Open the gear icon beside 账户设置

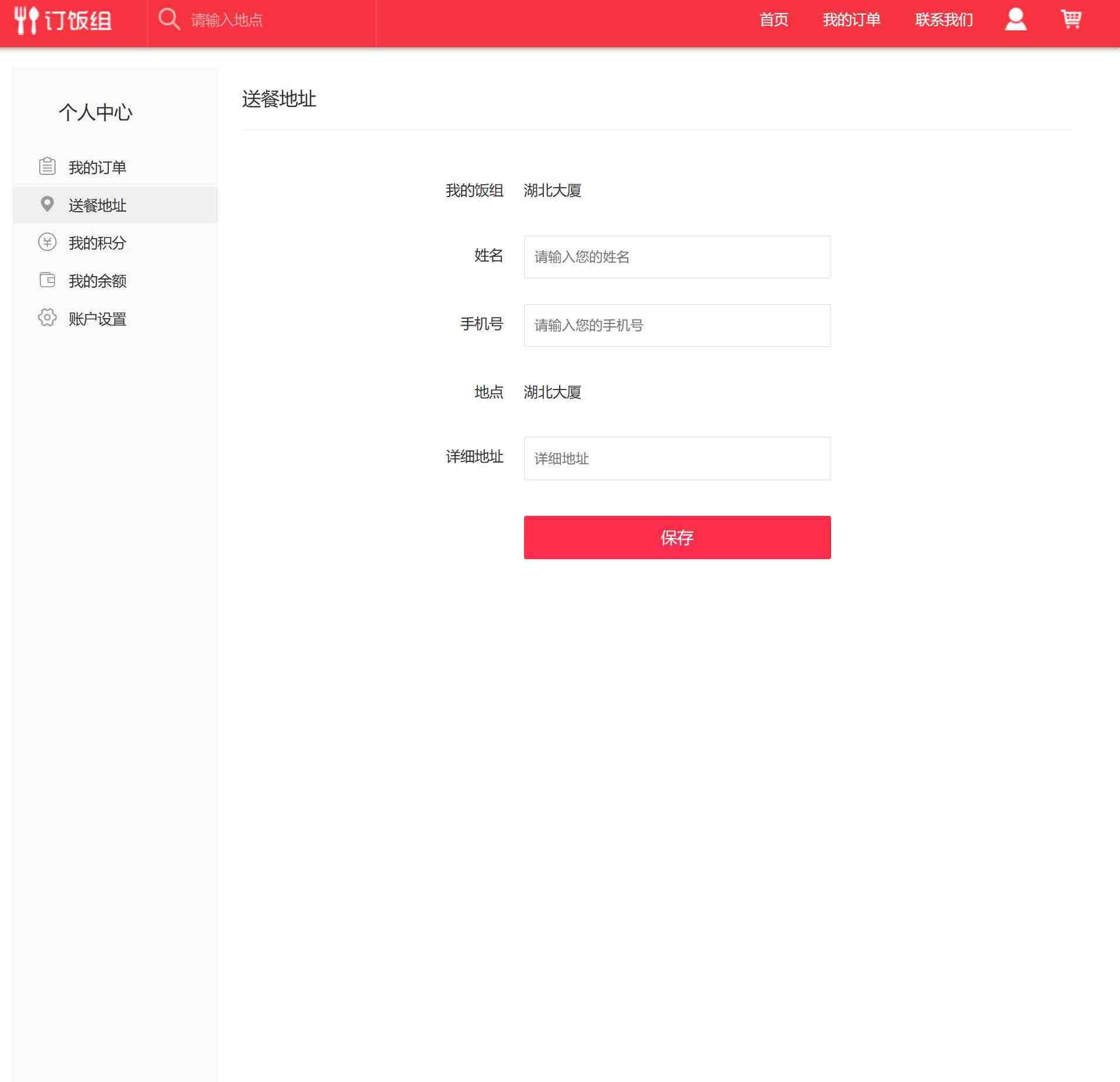point(46,318)
